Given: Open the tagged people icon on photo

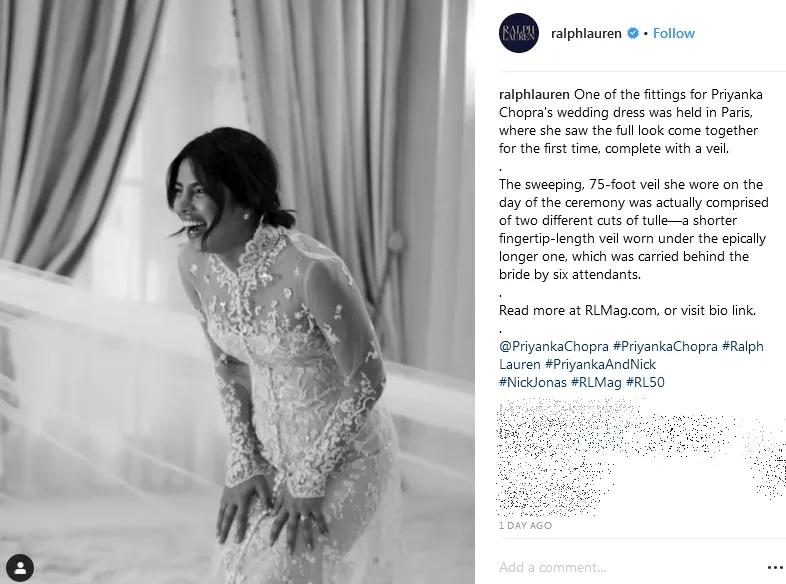Looking at the screenshot, I should coord(20,568).
